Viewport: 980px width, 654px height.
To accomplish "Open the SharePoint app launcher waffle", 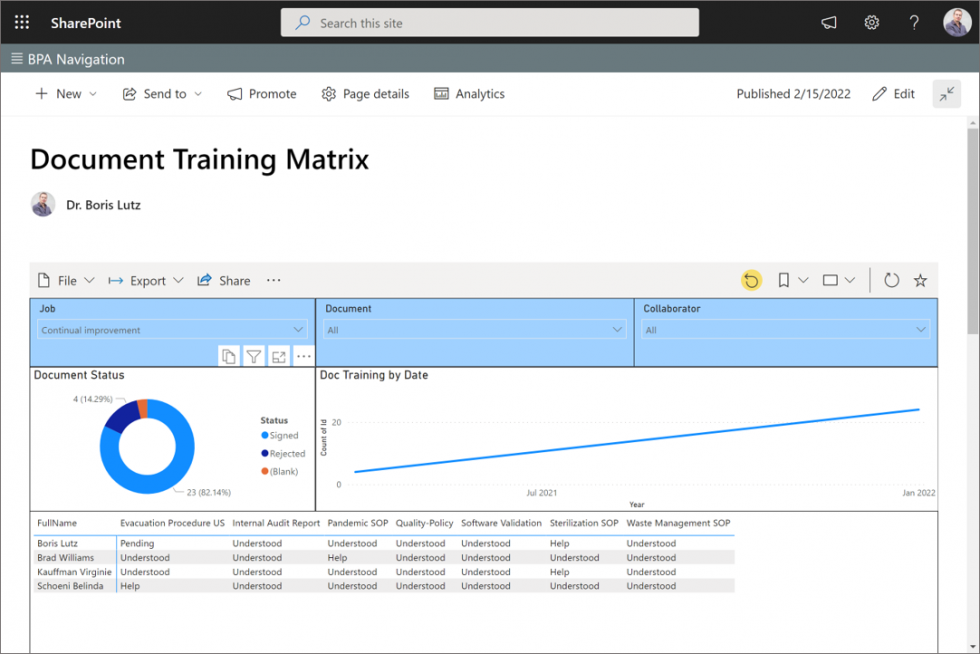I will 21,21.
